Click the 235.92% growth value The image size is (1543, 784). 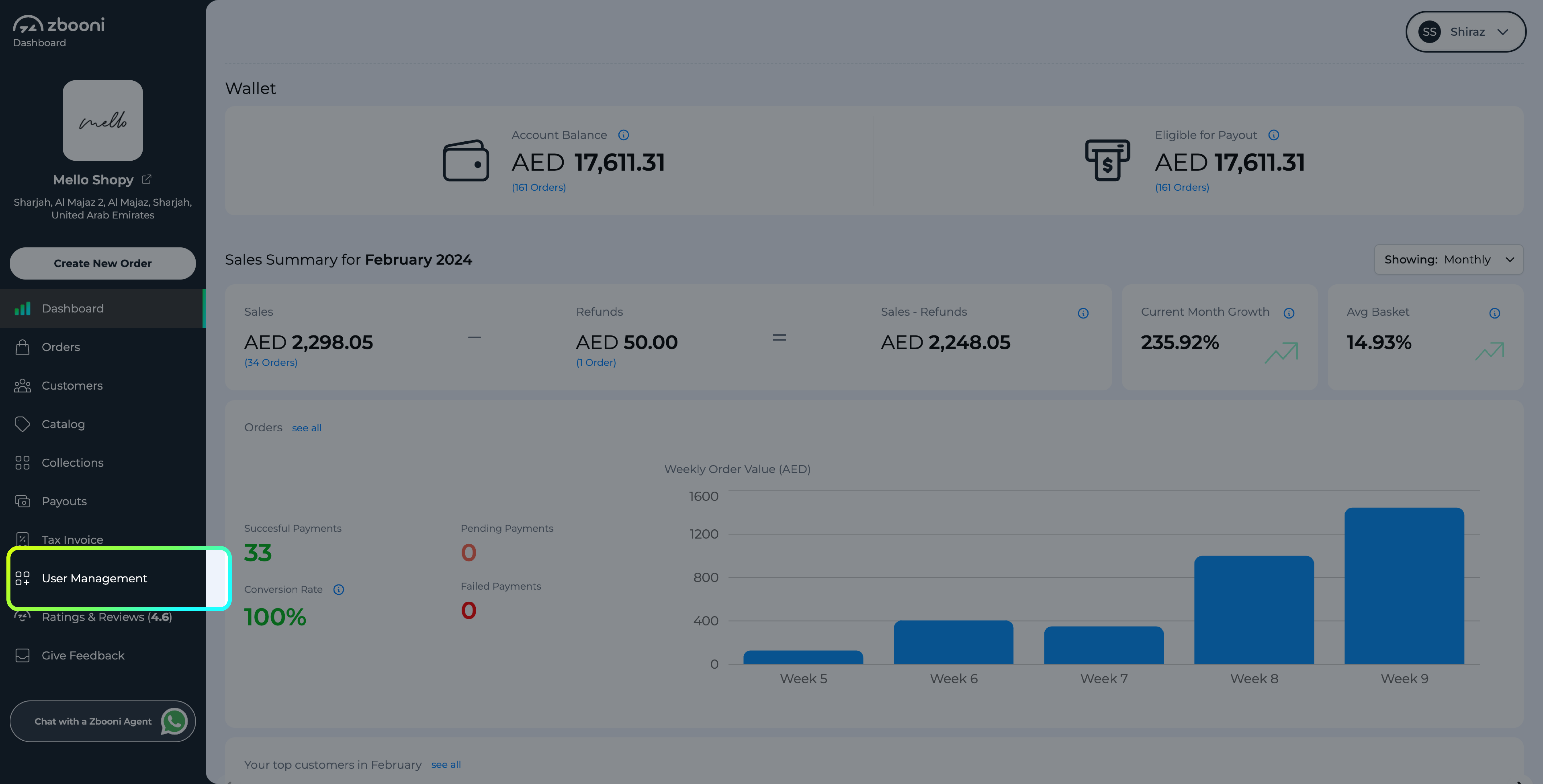coord(1179,342)
